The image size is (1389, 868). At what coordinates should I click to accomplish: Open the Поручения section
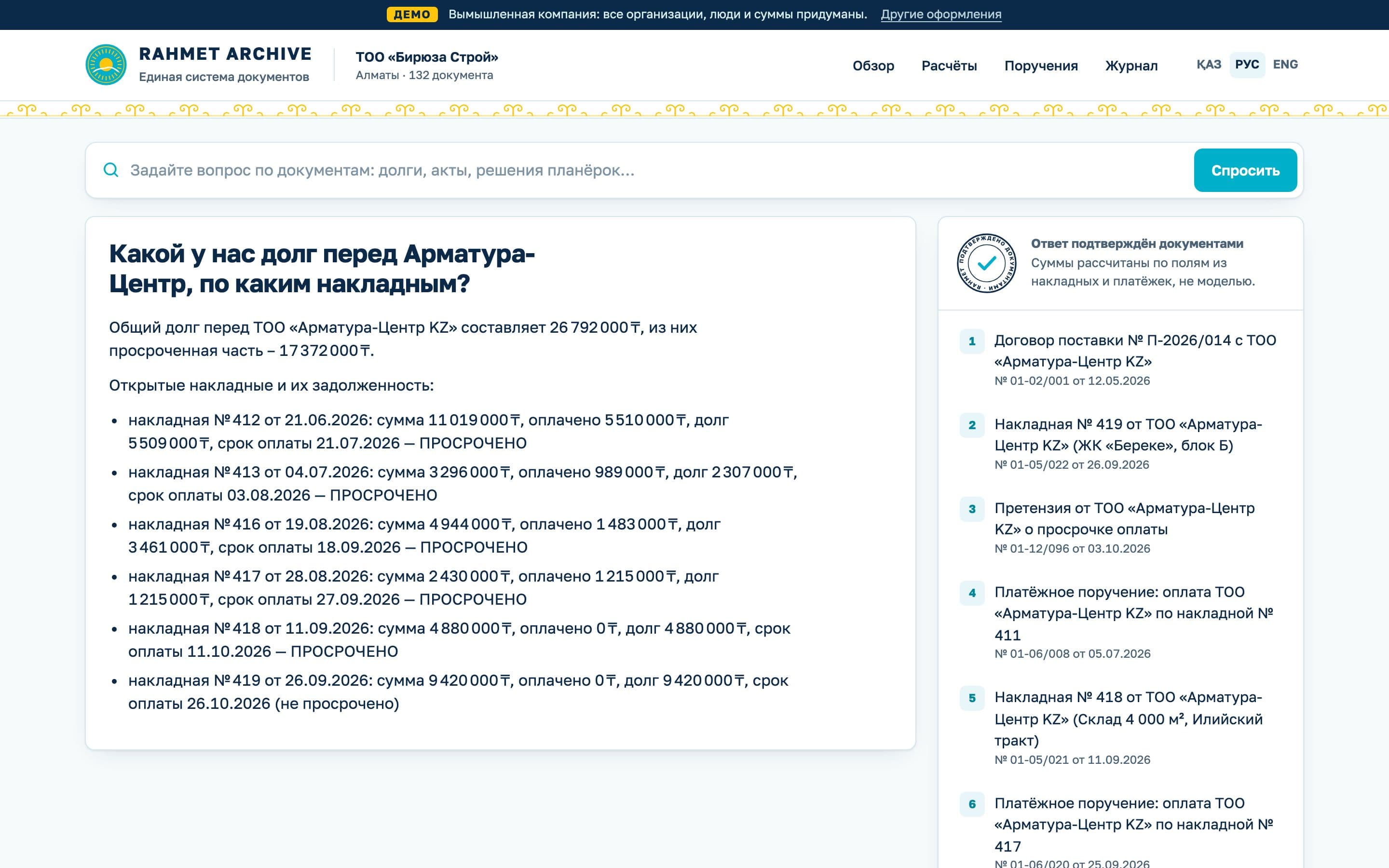(x=1041, y=66)
